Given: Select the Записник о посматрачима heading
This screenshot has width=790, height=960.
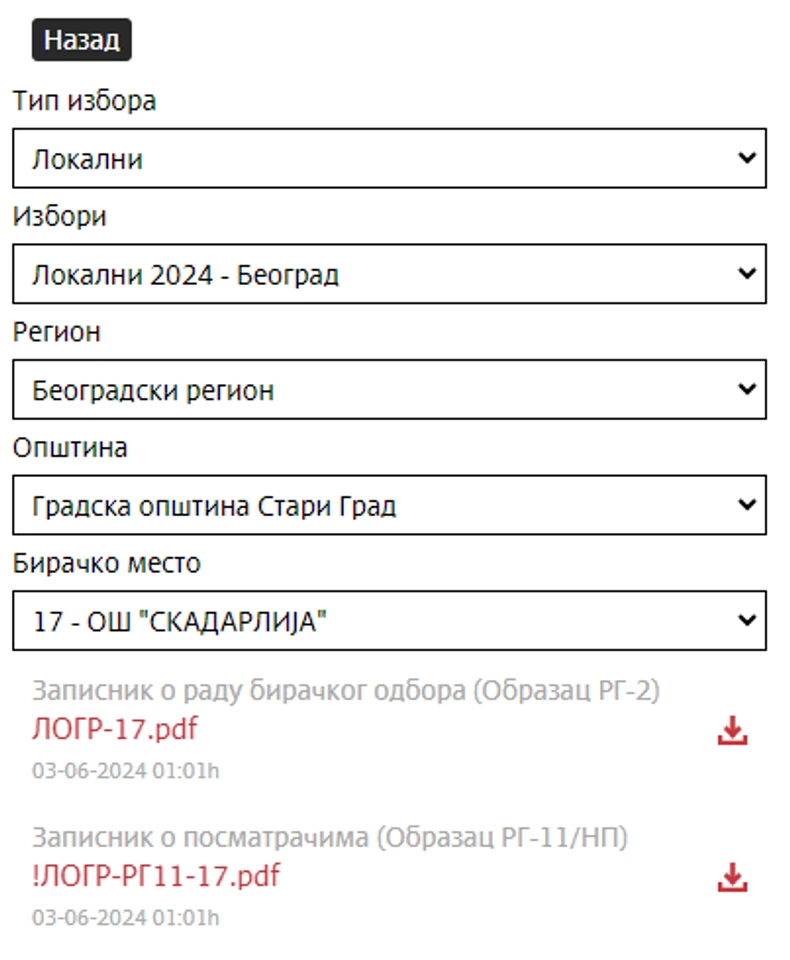Looking at the screenshot, I should (329, 838).
